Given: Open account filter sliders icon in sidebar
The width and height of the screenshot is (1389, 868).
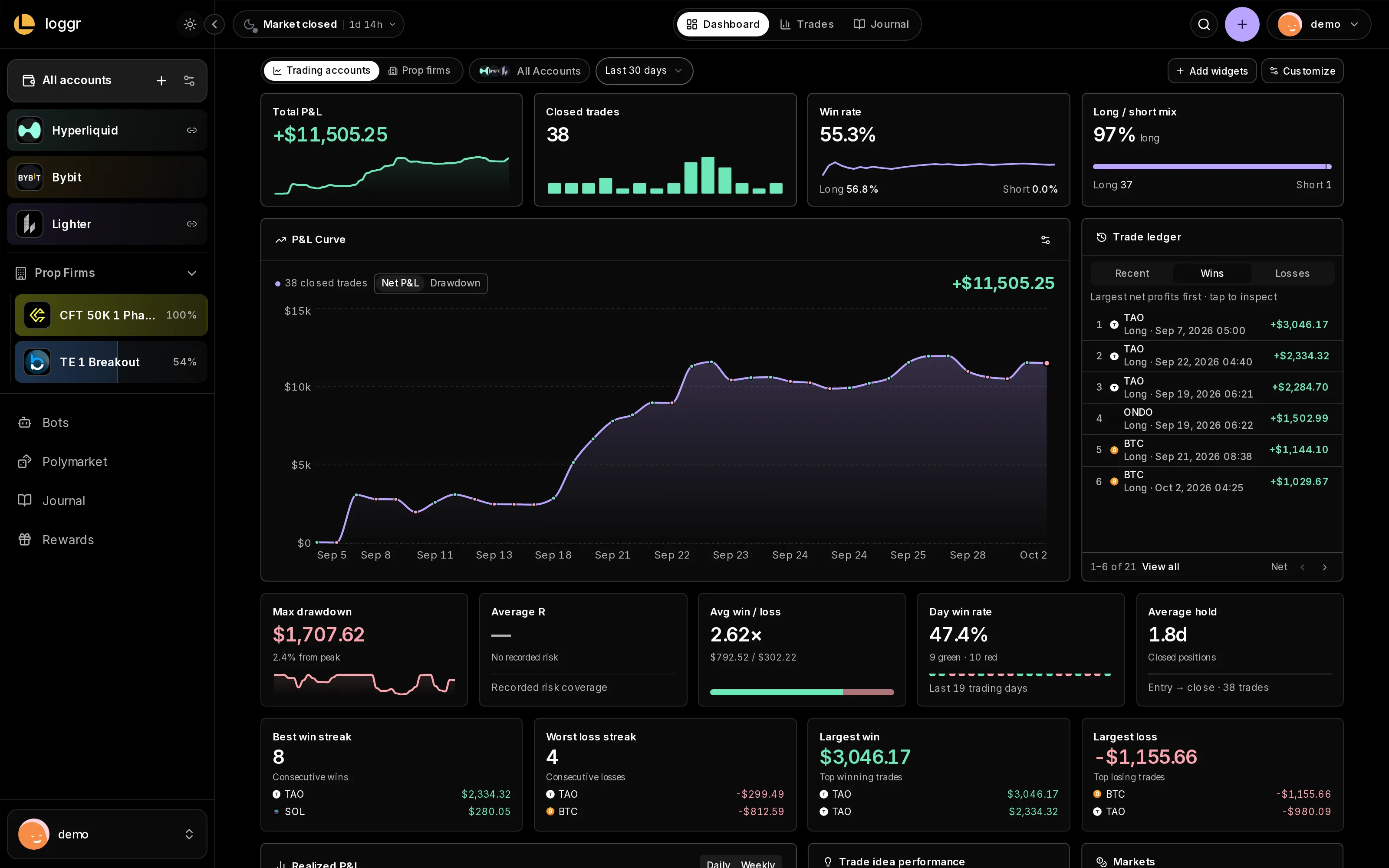Looking at the screenshot, I should pos(189,81).
